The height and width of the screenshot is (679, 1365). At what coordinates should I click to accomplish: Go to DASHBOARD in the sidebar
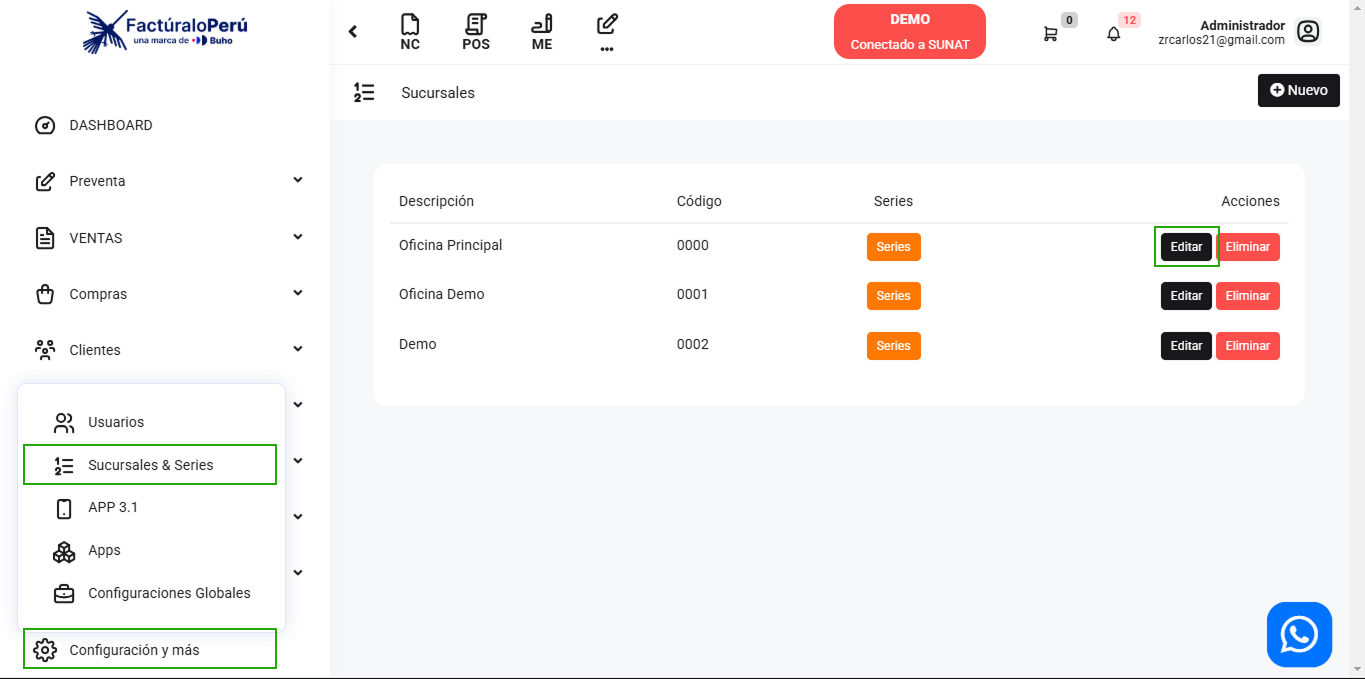click(110, 125)
